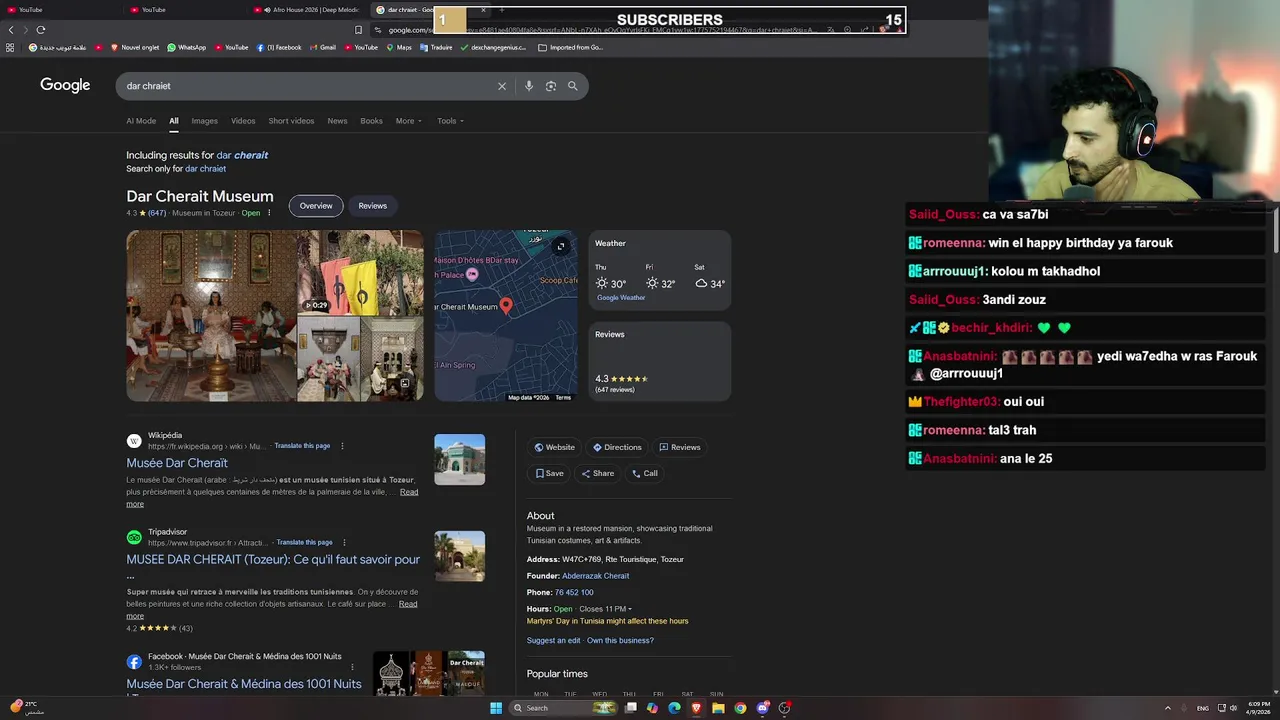Open the Copilot icon in the taskbar
This screenshot has height=720, width=1280.
click(652, 708)
